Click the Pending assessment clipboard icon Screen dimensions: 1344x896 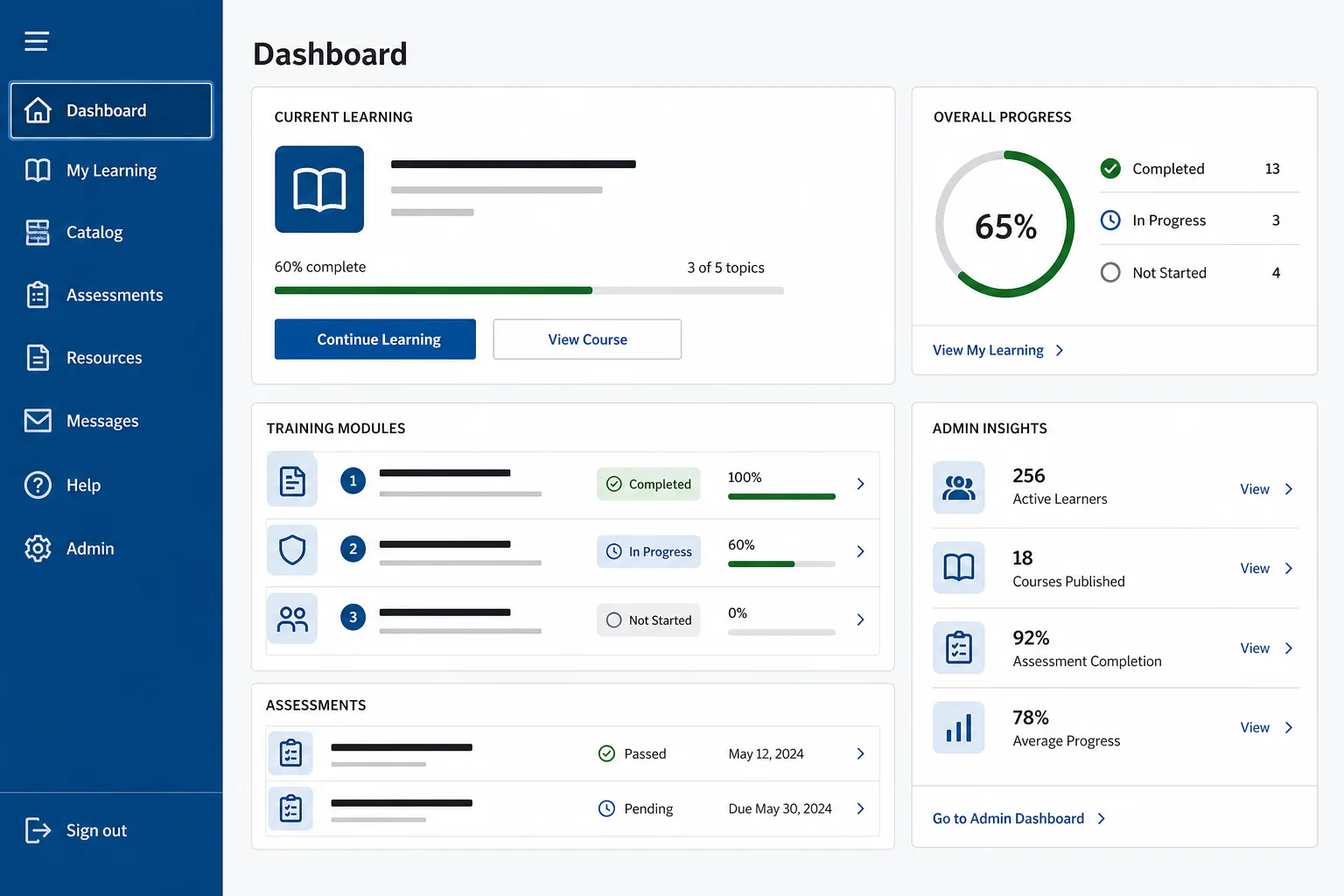(290, 808)
